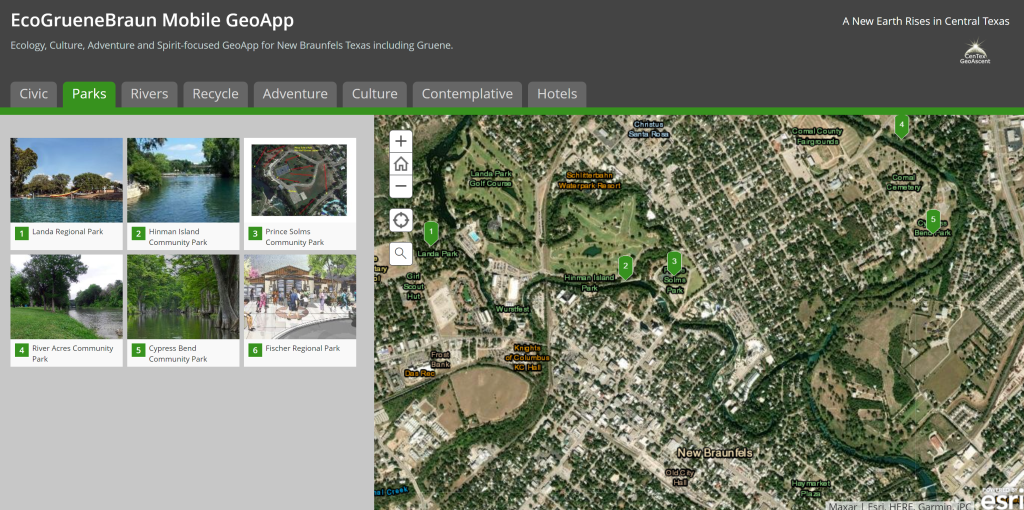The height and width of the screenshot is (510, 1024).
Task: Click the EcoGrueneBraun Mobile GeoApp title
Action: click(x=152, y=20)
